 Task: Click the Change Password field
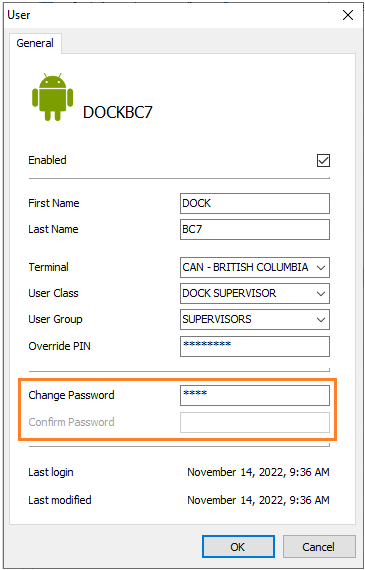pos(255,395)
